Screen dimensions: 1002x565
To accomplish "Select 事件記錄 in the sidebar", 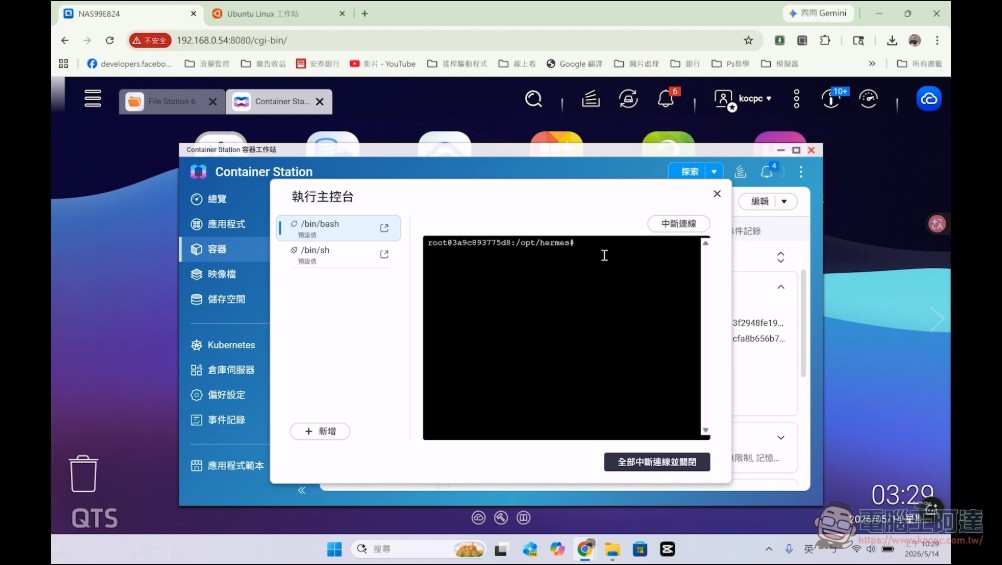I will click(x=224, y=420).
